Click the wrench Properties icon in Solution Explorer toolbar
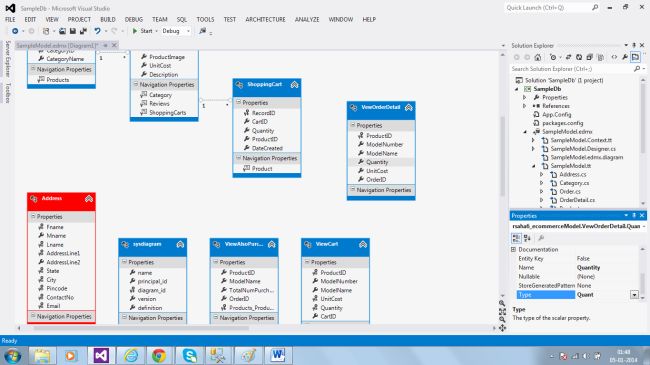650x365 pixels. (x=625, y=57)
